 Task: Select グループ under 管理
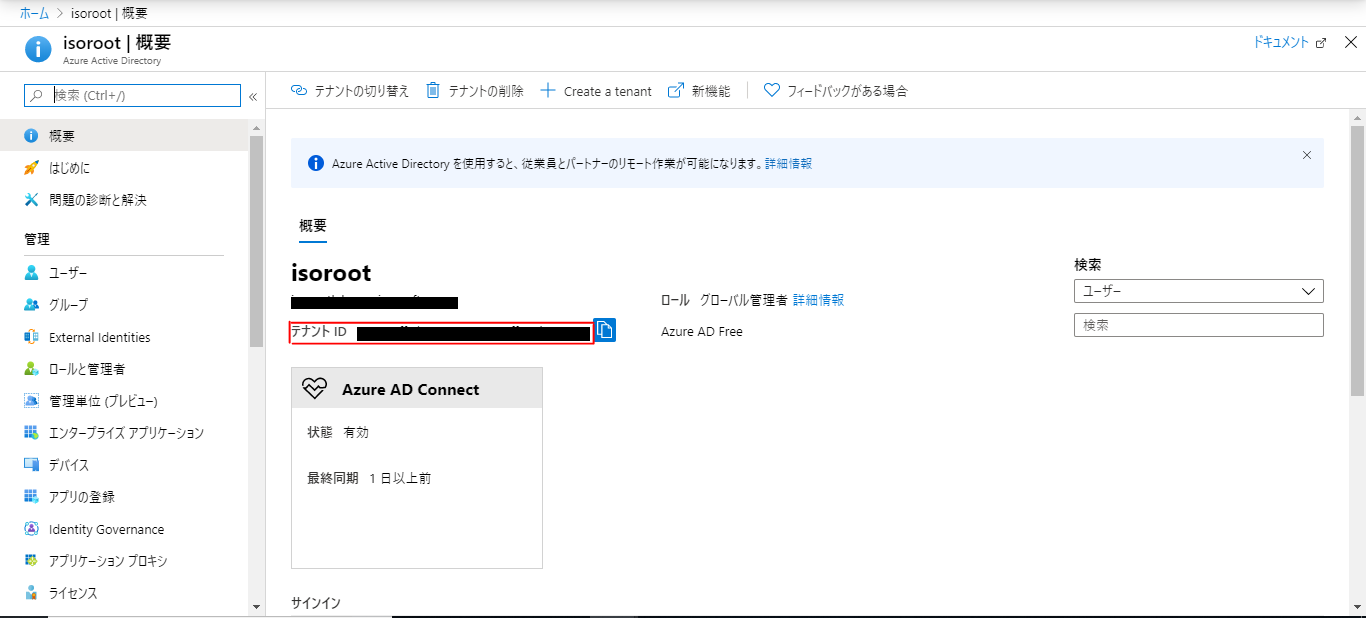pos(124,305)
